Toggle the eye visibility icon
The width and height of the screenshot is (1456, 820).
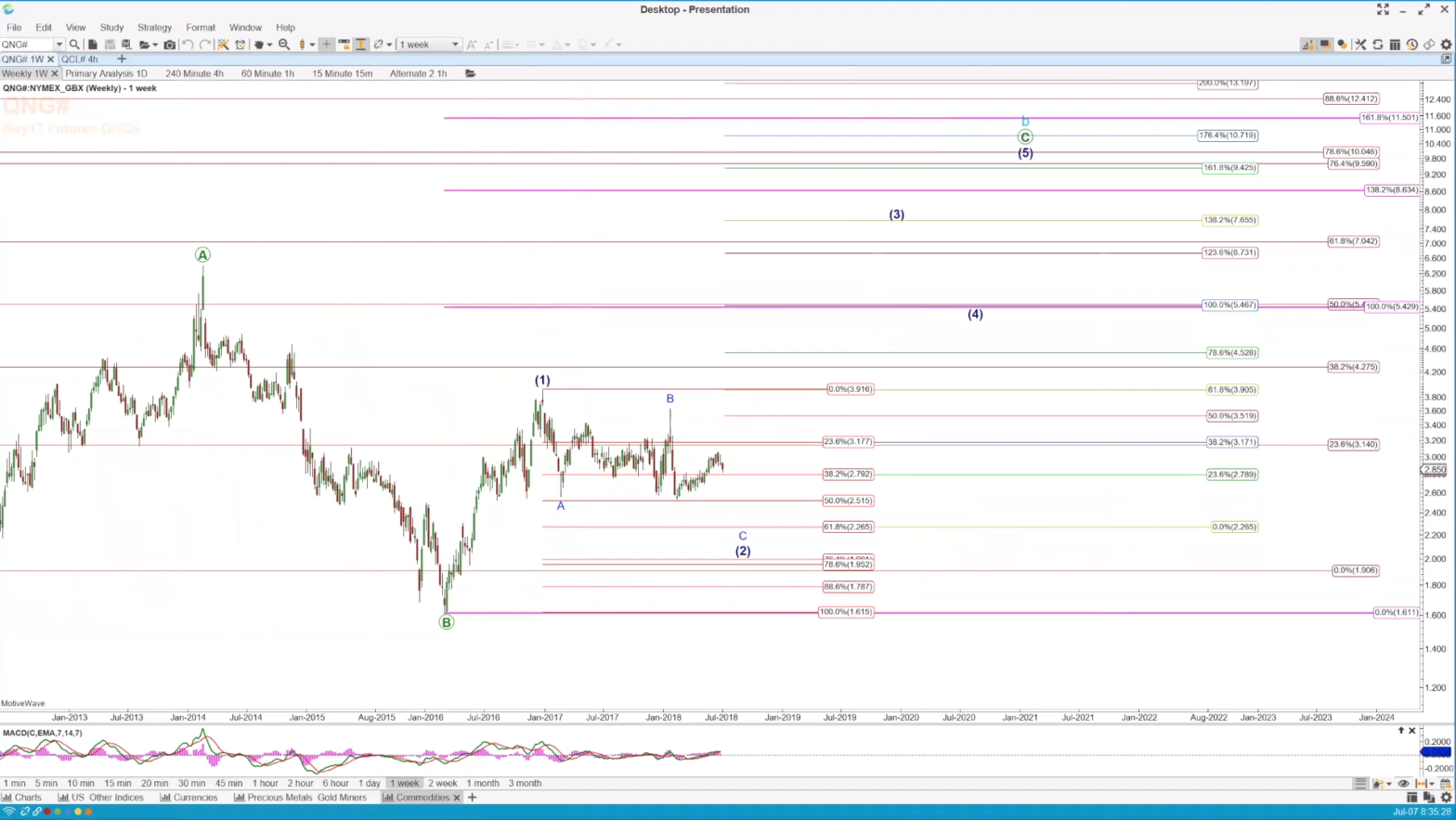[x=1403, y=784]
